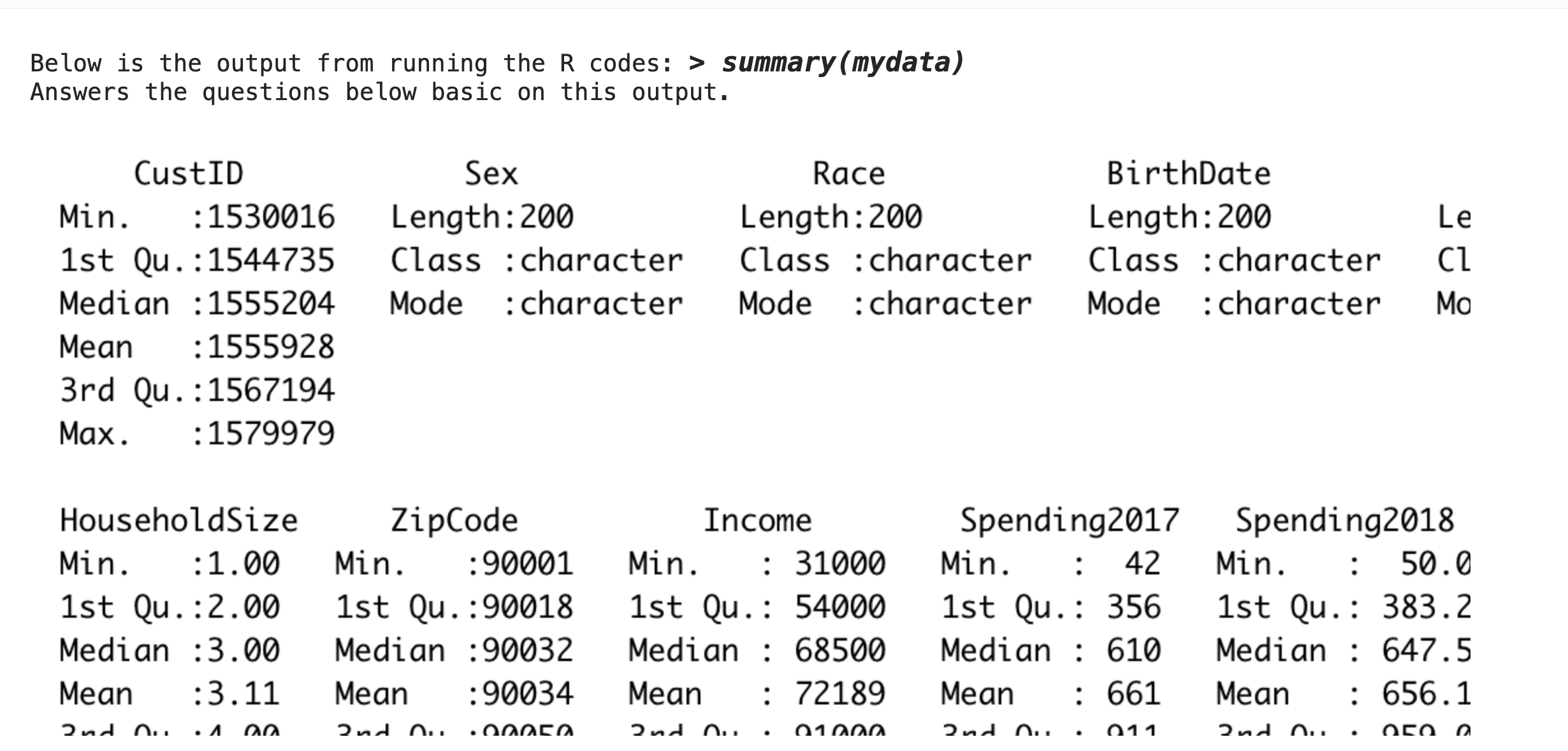Click the summary(mydata) code text
The height and width of the screenshot is (751, 1568).
tap(841, 62)
